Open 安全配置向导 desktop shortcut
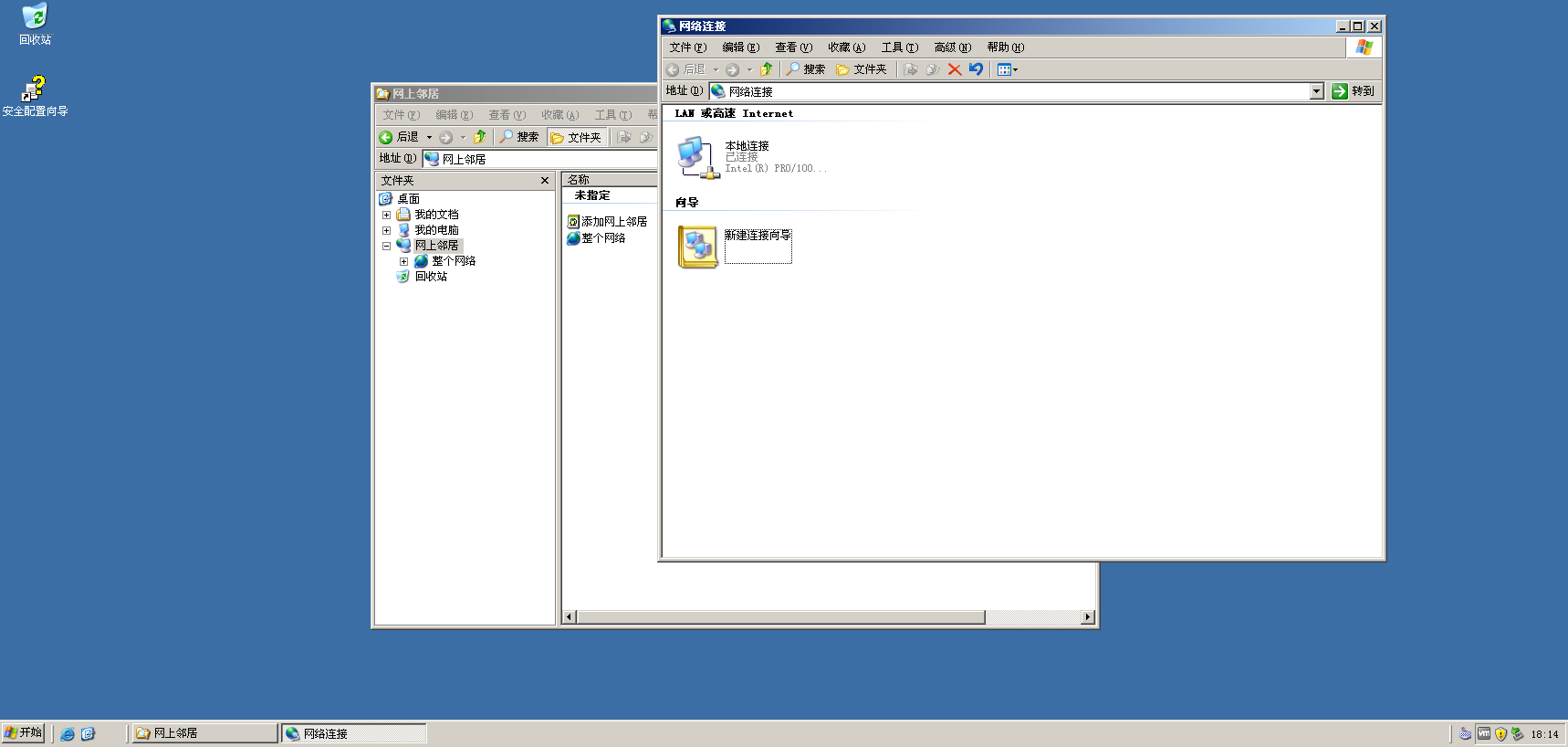1568x747 pixels. click(35, 89)
